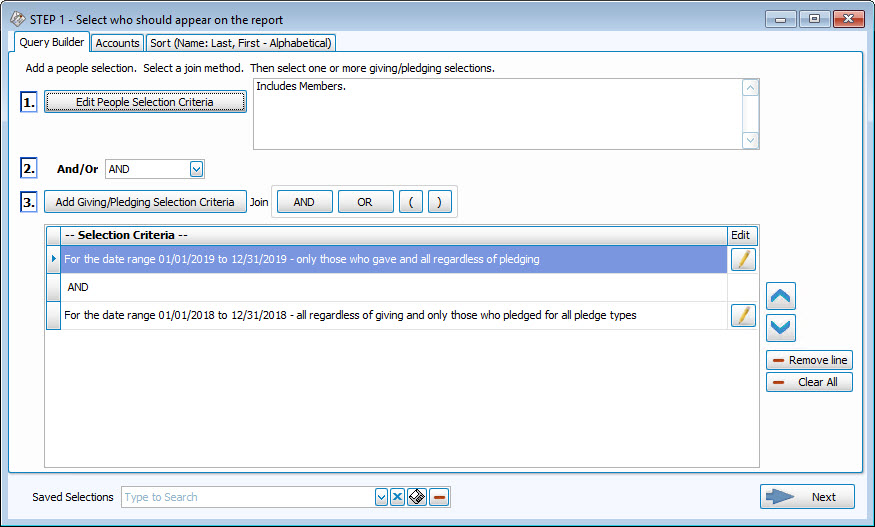Screen dimensions: 875x527
Task: Move selected line up with the up arrow
Action: 781,296
